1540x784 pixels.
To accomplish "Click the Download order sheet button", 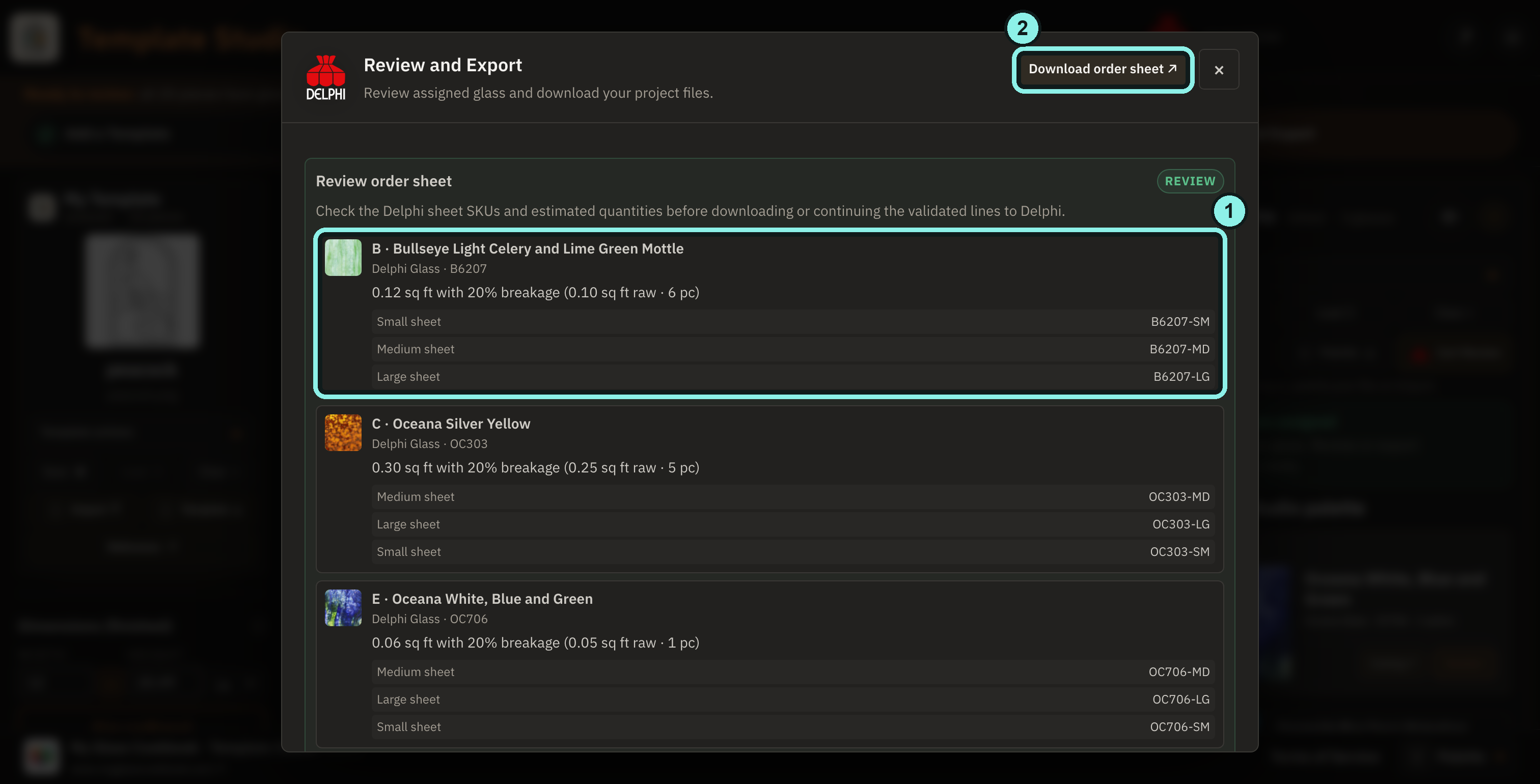I will 1103,69.
